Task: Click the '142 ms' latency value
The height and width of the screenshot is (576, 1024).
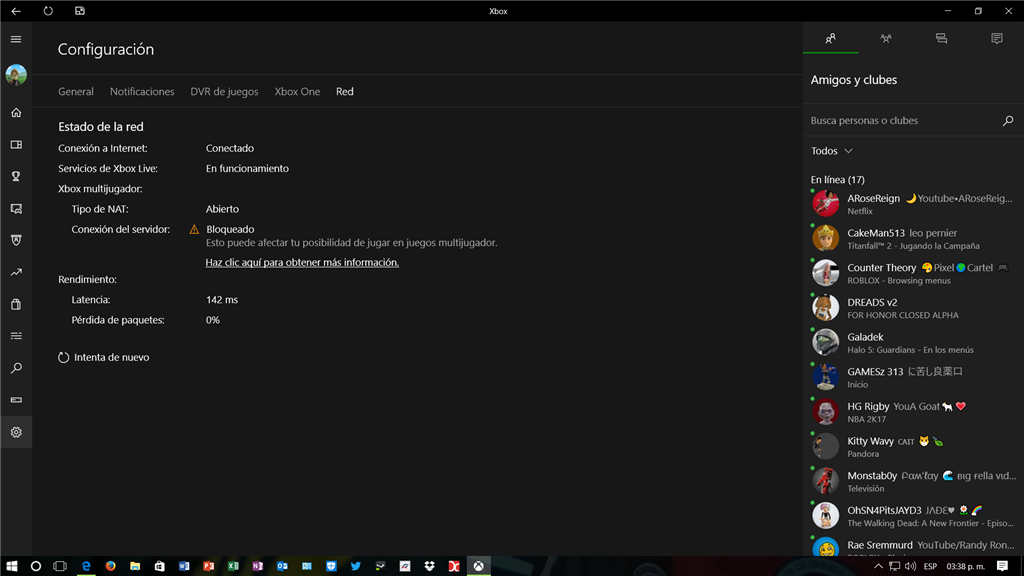Action: pos(222,300)
